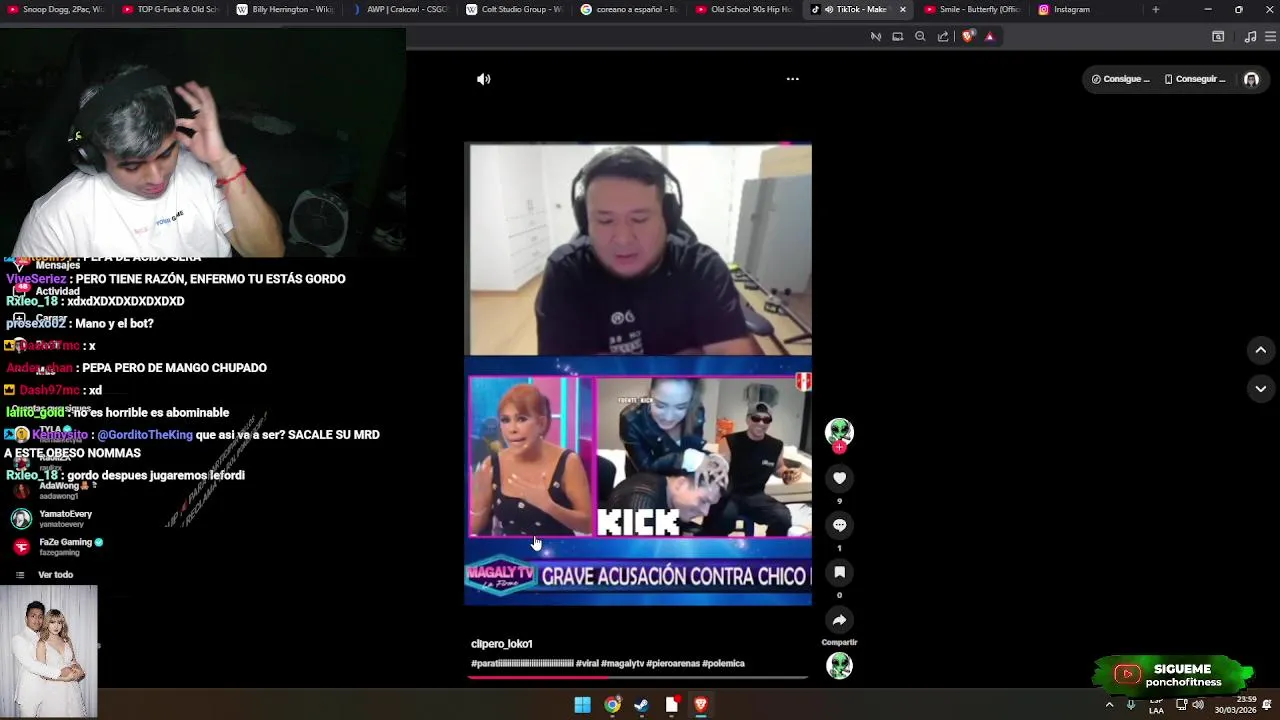Viewport: 1280px width, 720px height.
Task: Like the video with heart icon
Action: [x=839, y=478]
